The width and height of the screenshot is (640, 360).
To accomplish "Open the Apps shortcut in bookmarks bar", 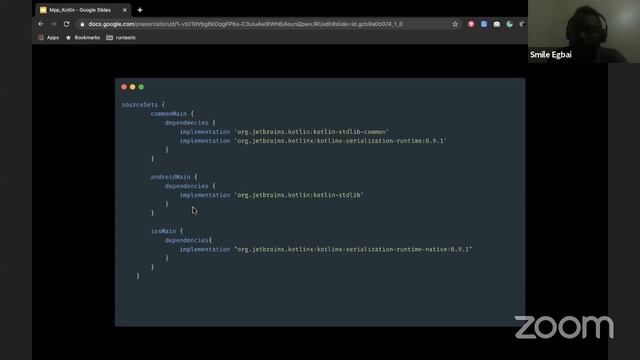I will click(49, 38).
